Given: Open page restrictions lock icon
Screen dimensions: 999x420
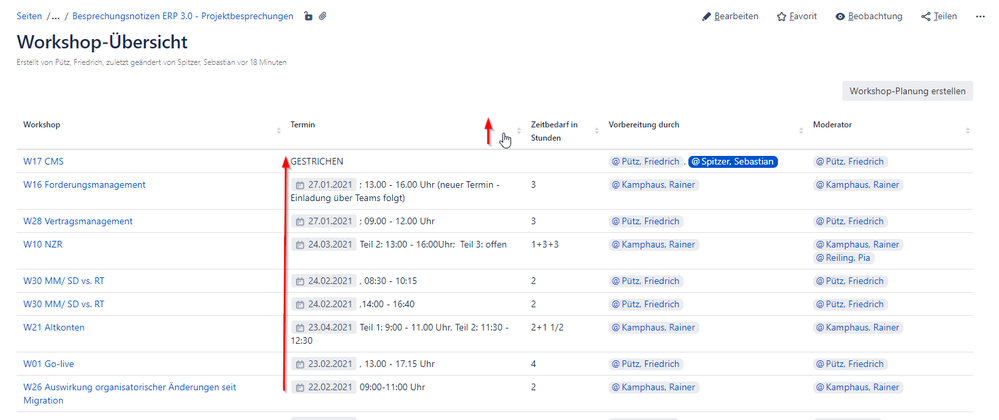Looking at the screenshot, I should (308, 17).
